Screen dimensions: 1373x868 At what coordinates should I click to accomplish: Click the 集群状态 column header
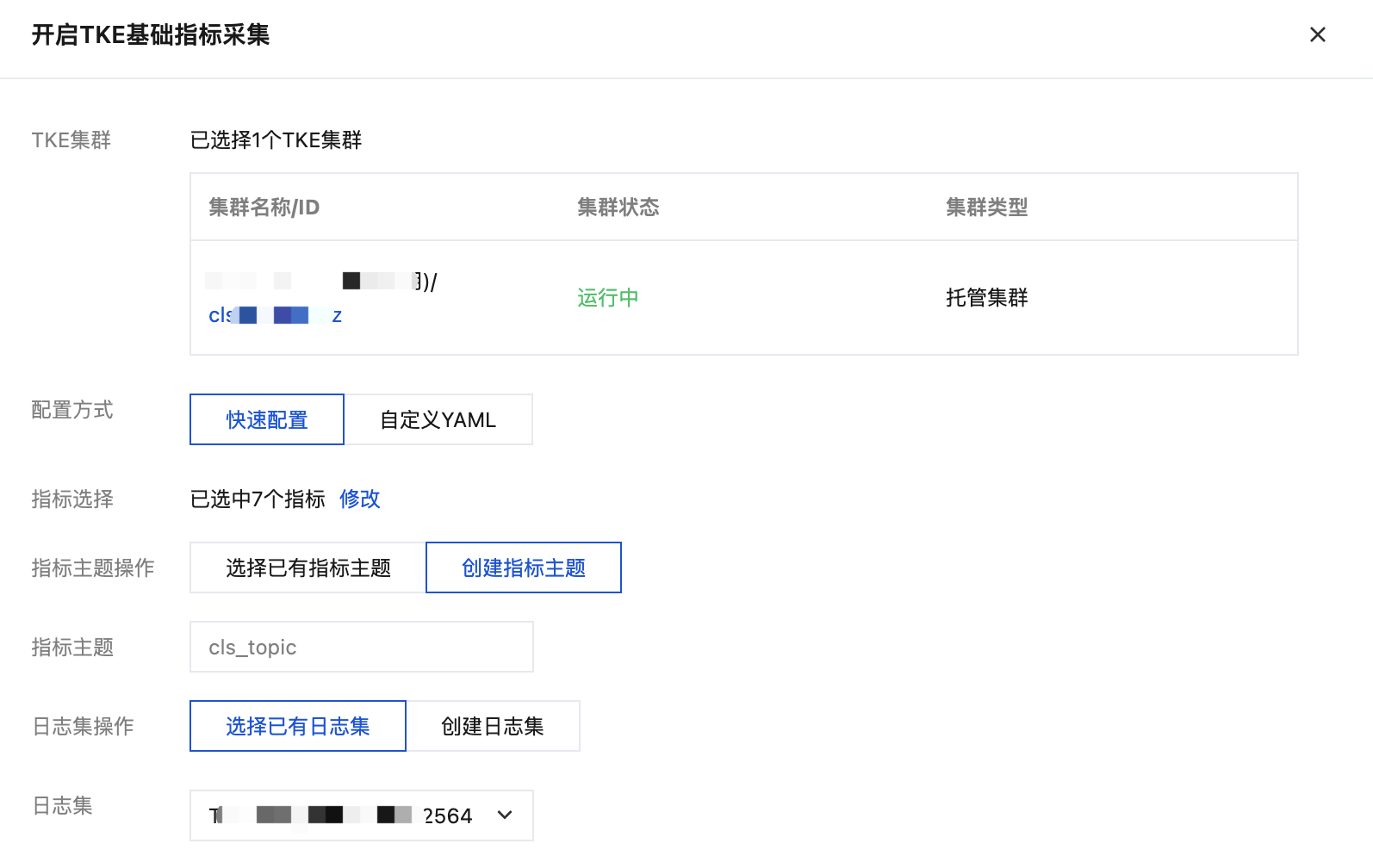618,208
